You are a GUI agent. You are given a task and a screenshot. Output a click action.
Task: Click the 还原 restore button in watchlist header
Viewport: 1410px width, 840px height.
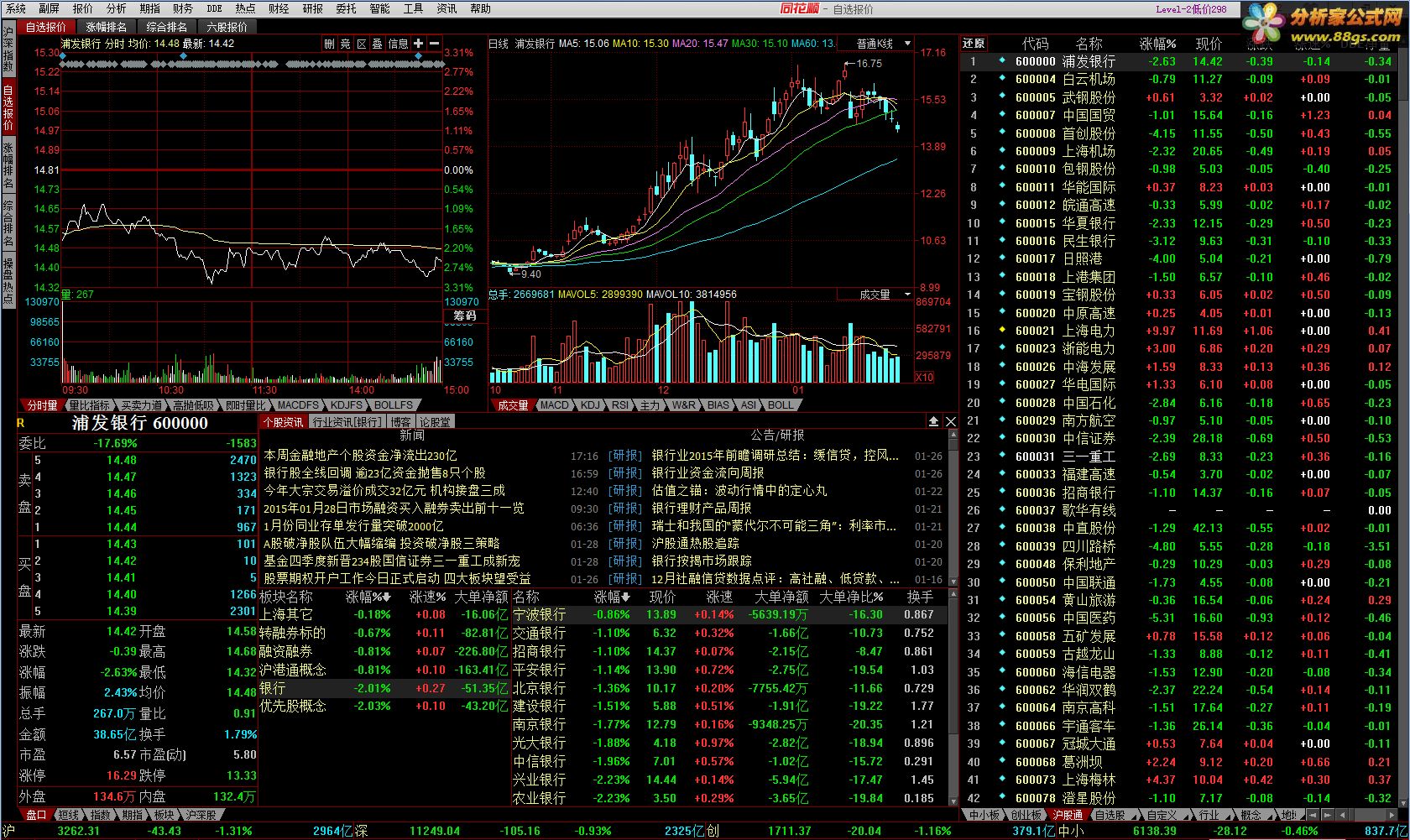pos(974,44)
